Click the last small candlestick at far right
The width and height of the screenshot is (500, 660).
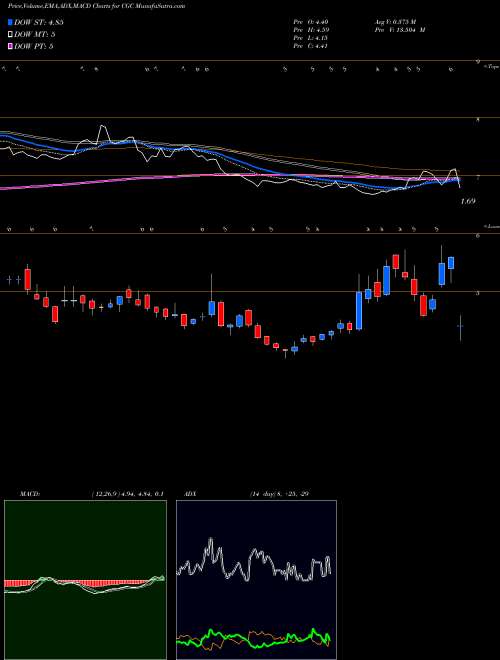click(460, 327)
